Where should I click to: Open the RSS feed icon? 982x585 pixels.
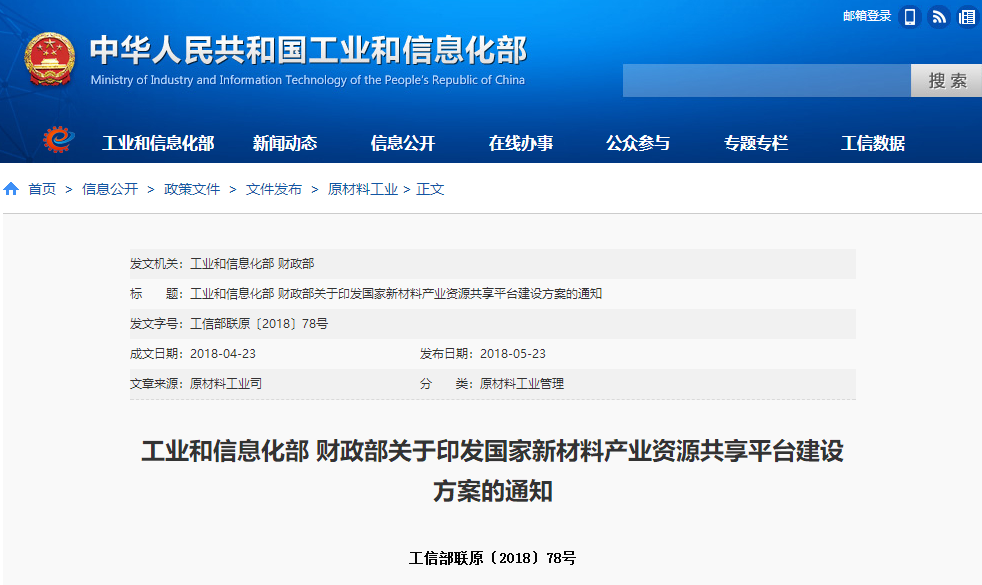(938, 17)
